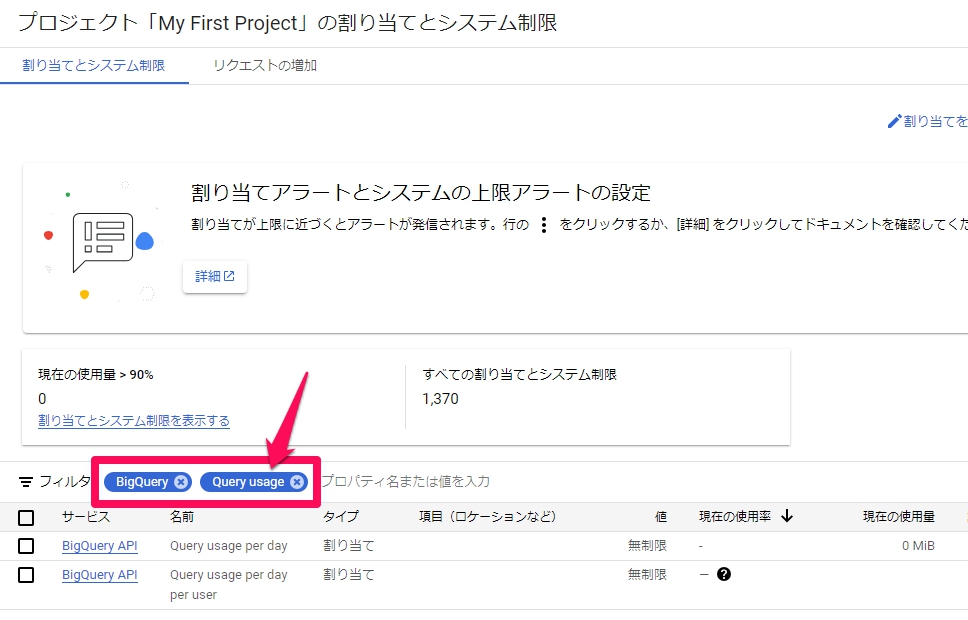Select the BigQuery filter chip label

[x=142, y=482]
